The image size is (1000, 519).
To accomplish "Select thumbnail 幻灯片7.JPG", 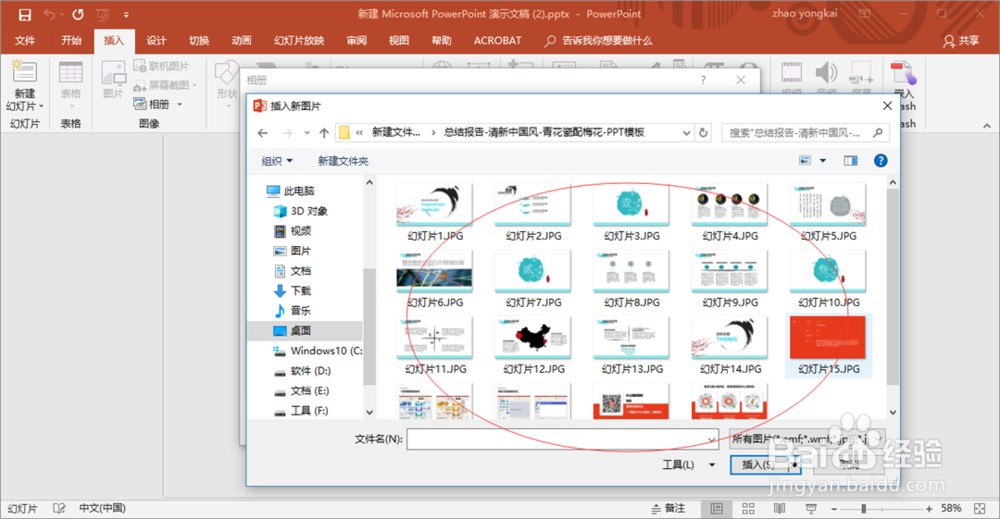I will (533, 279).
